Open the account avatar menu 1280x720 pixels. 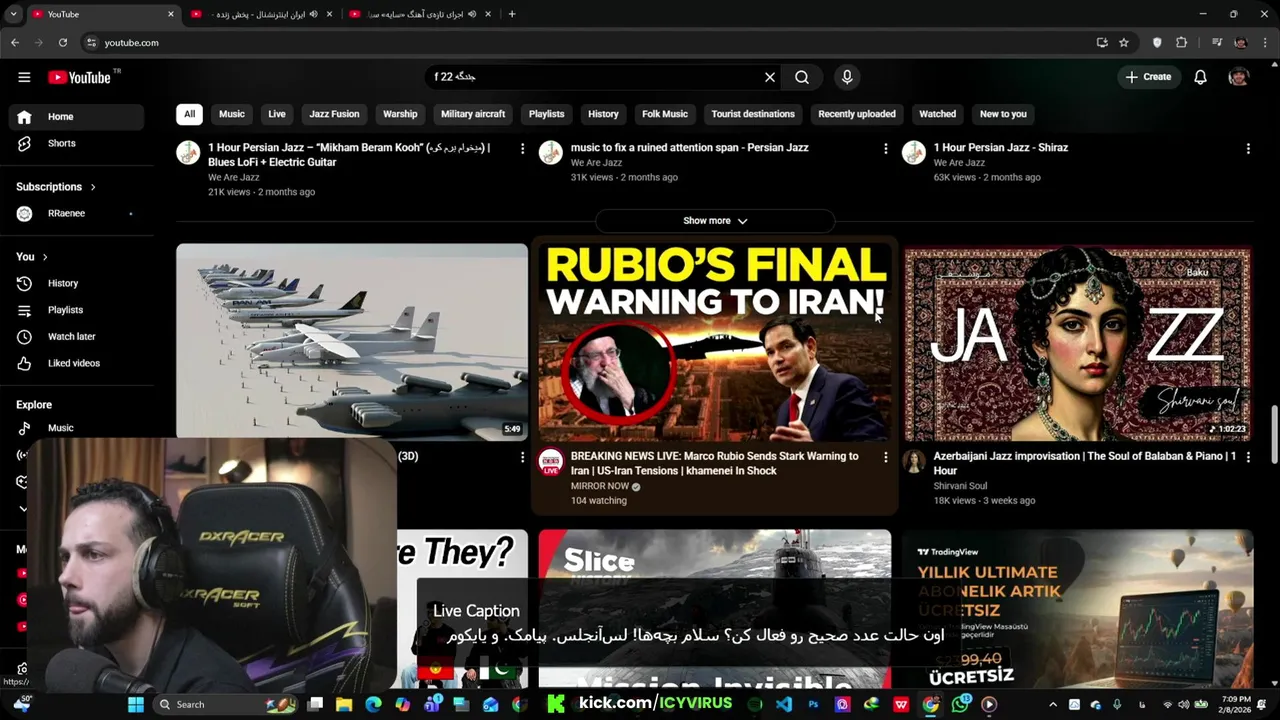[x=1239, y=77]
